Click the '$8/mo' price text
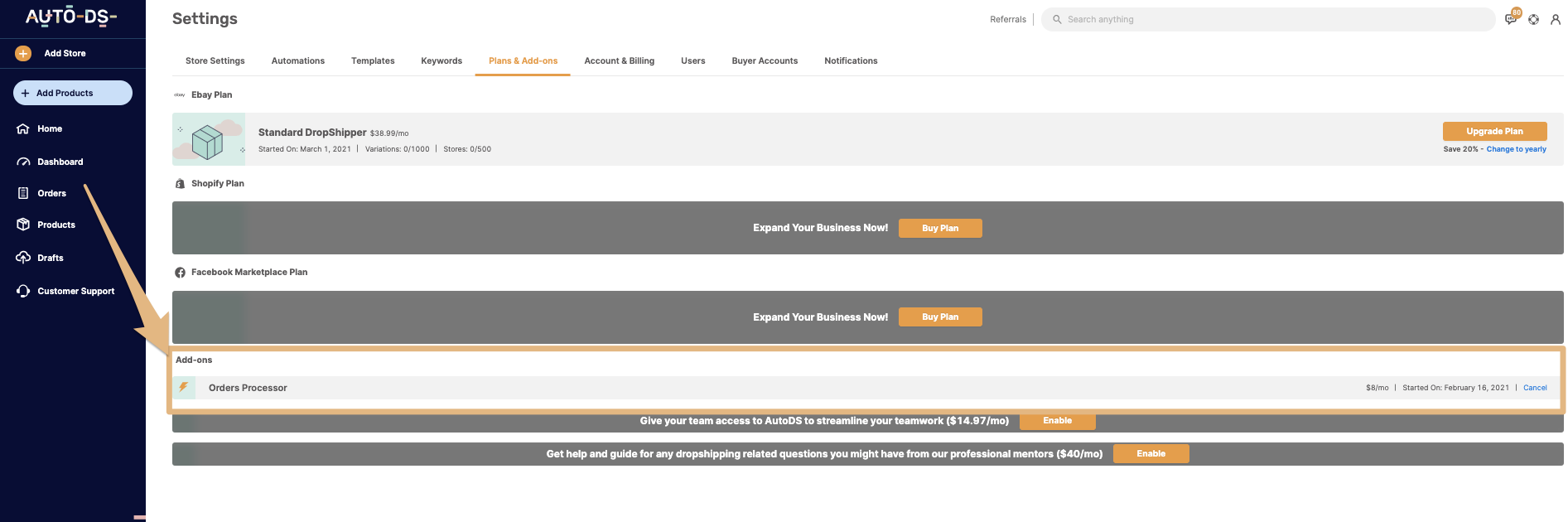1568x522 pixels. (x=1377, y=388)
